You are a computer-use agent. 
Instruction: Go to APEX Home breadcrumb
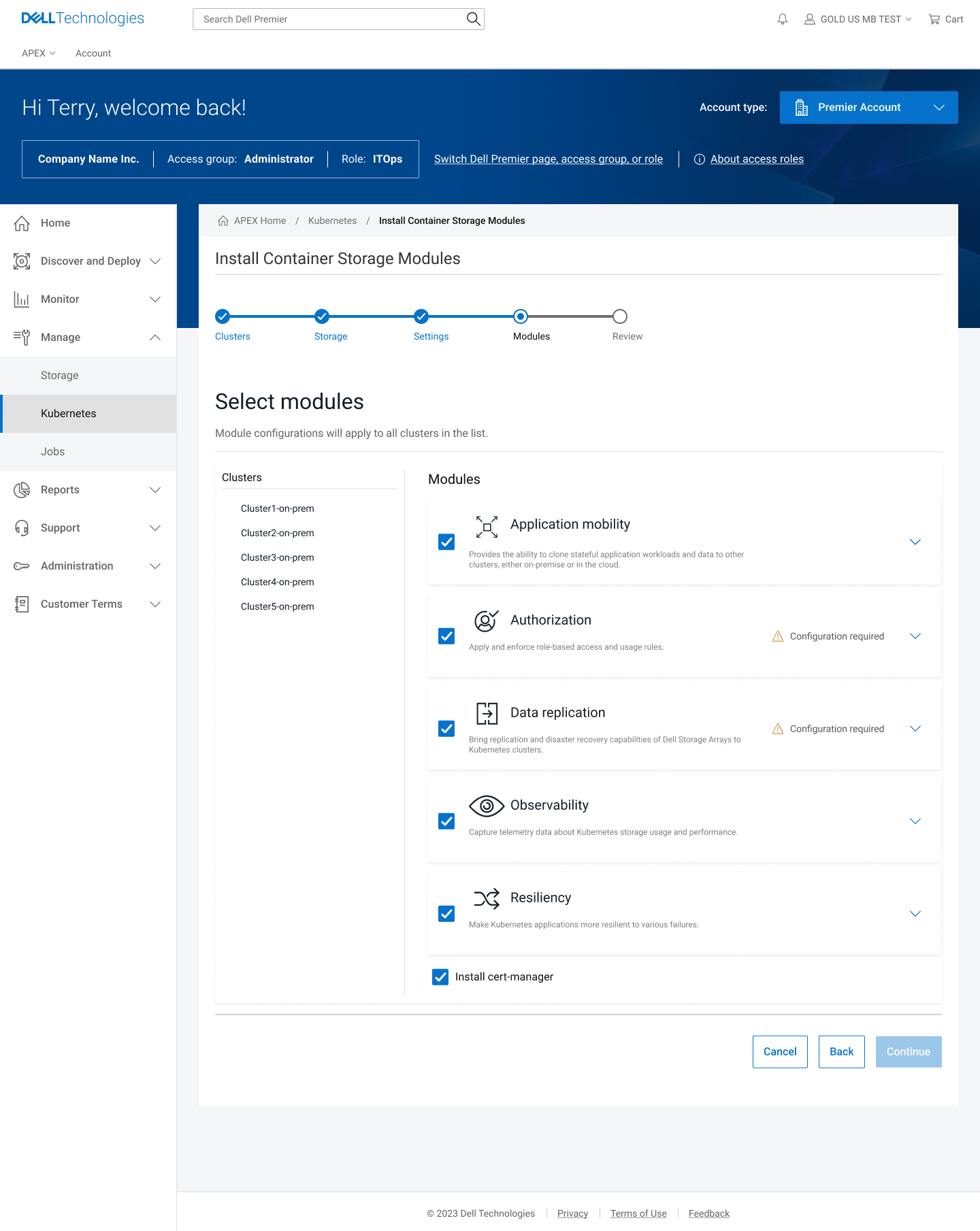click(x=260, y=220)
